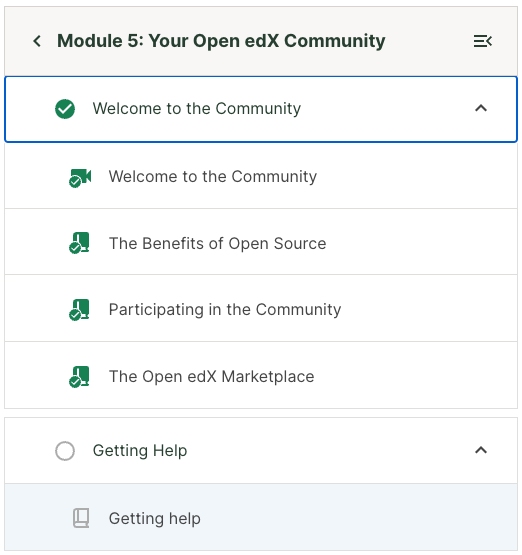Select the Welcome to the Community section header

click(261, 109)
